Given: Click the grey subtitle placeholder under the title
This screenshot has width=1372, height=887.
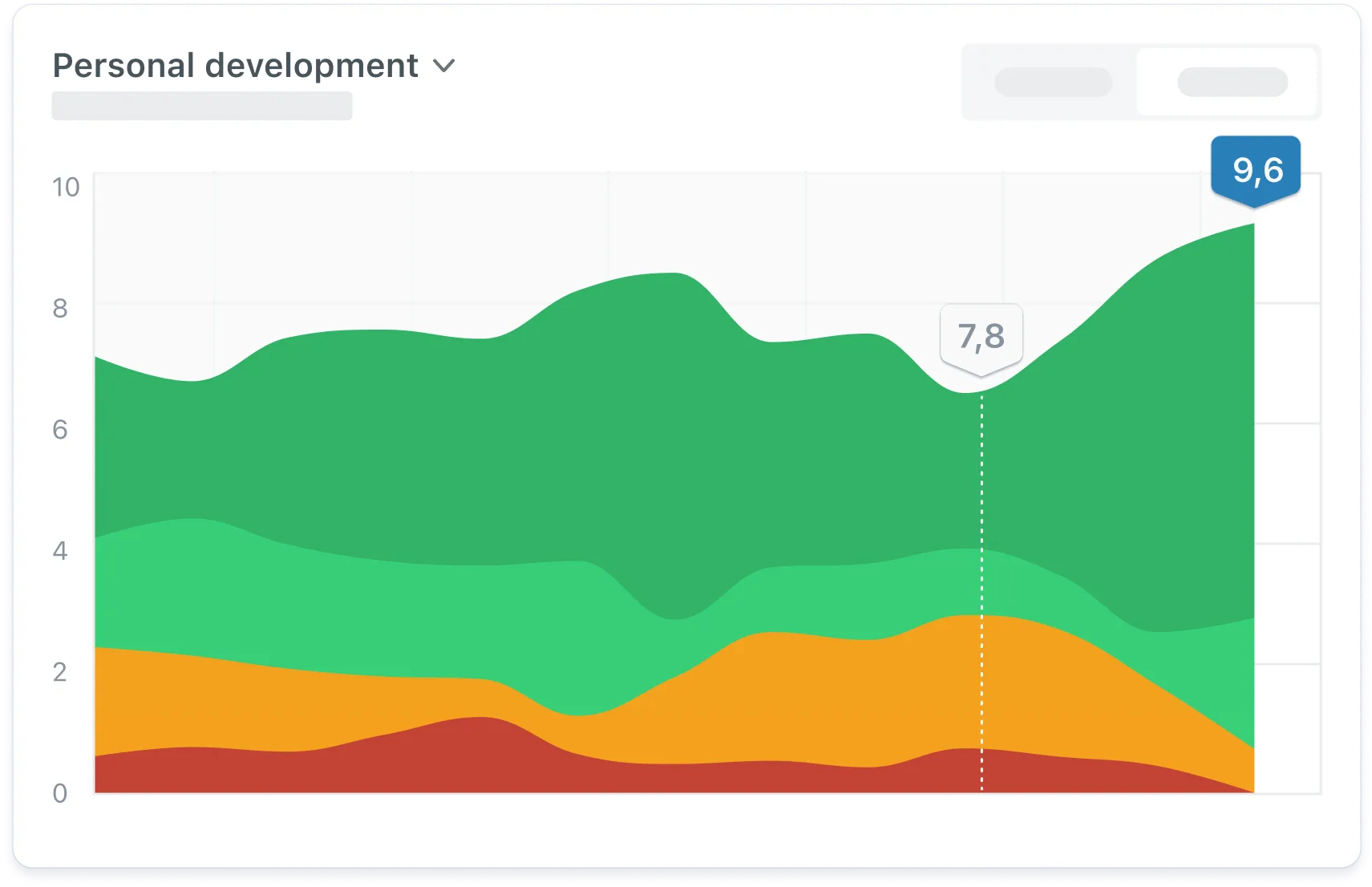Looking at the screenshot, I should tap(202, 106).
